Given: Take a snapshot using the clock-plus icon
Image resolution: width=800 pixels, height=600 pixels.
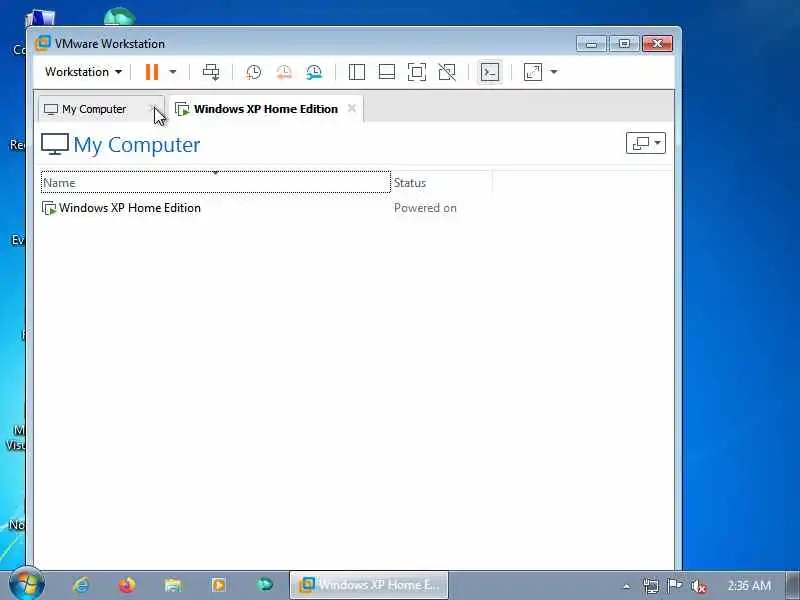Looking at the screenshot, I should 253,72.
